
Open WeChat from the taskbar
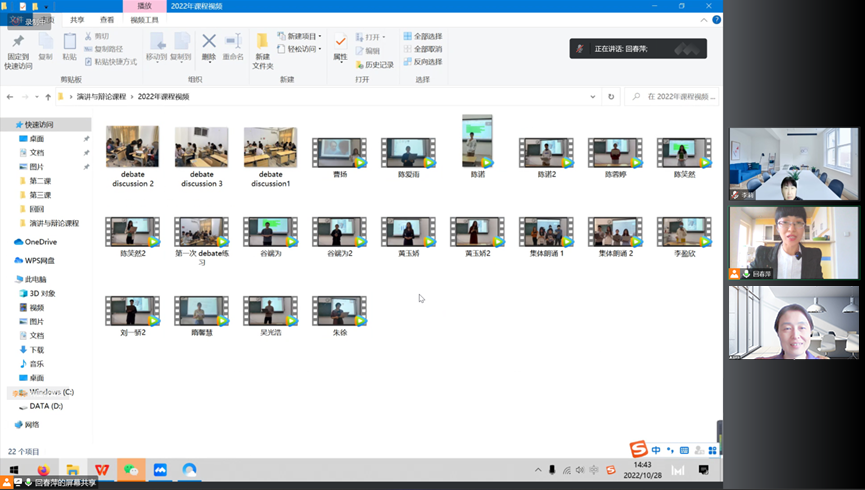click(130, 469)
